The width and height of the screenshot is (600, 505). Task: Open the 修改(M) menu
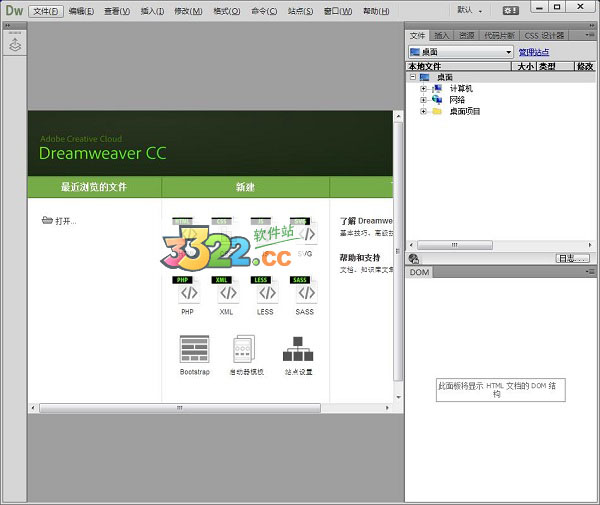click(188, 11)
